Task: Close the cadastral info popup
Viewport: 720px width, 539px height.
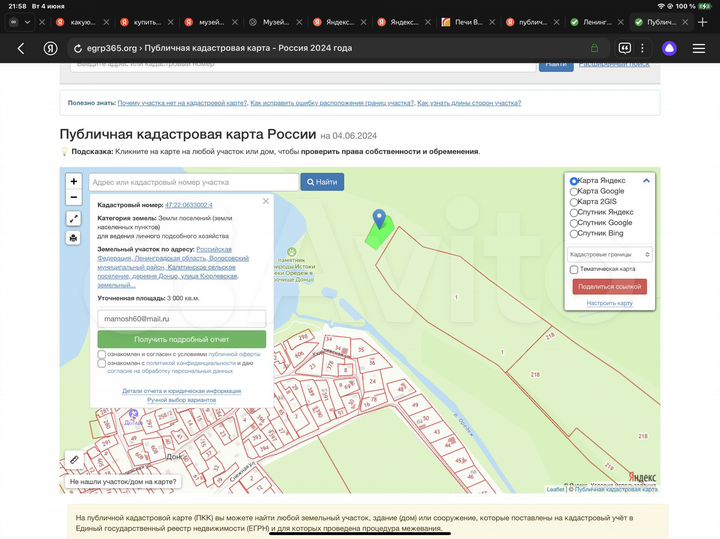Action: pos(265,201)
